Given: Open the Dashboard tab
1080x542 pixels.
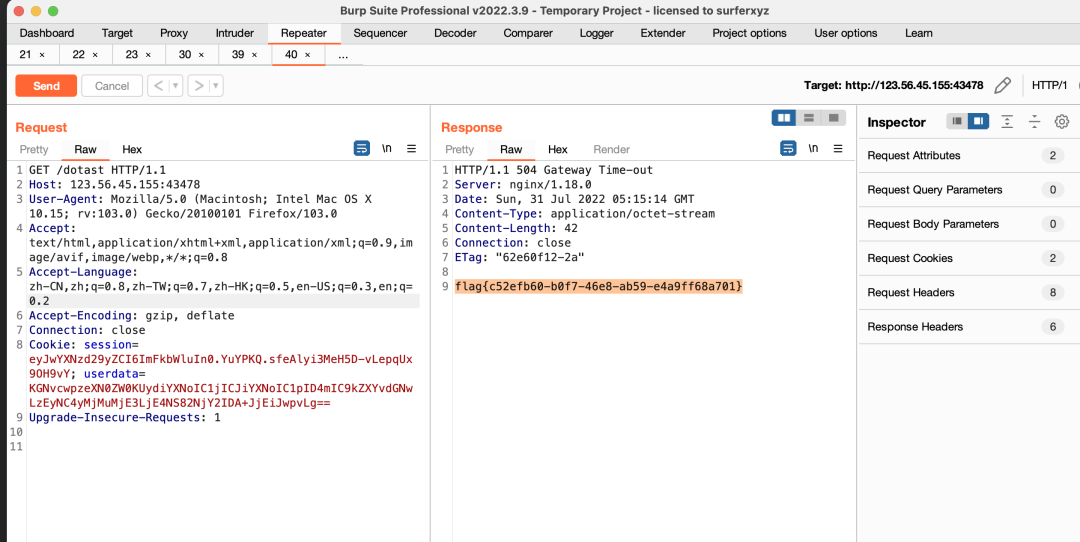Looking at the screenshot, I should pyautogui.click(x=47, y=33).
